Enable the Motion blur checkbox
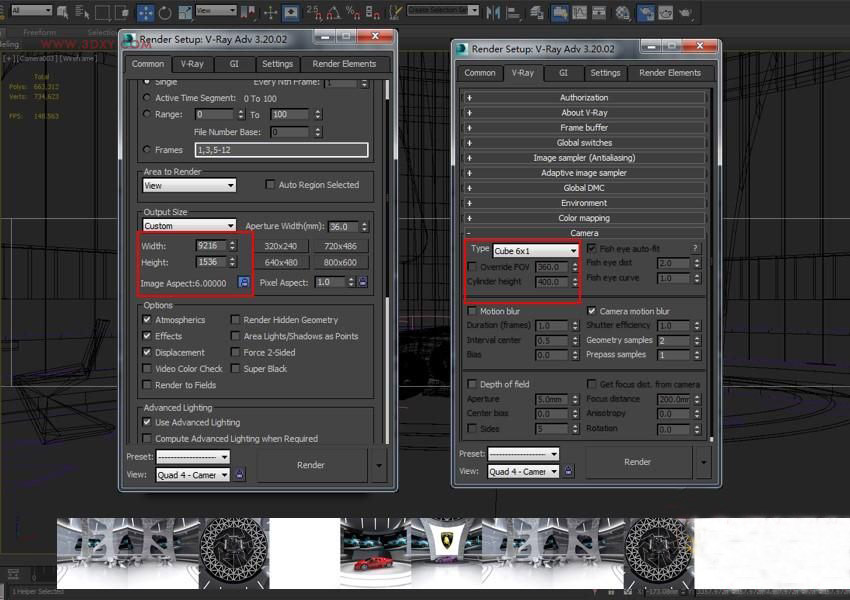This screenshot has height=600, width=850. (x=472, y=311)
